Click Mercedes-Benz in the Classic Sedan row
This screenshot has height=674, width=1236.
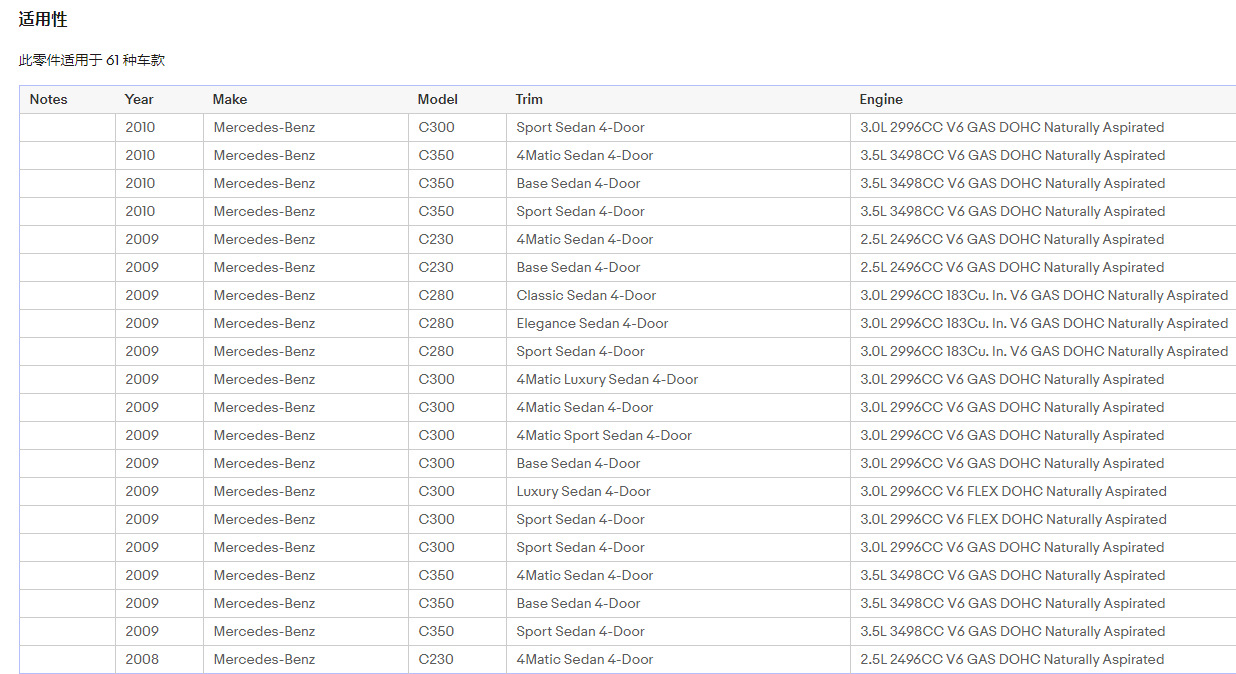point(306,296)
